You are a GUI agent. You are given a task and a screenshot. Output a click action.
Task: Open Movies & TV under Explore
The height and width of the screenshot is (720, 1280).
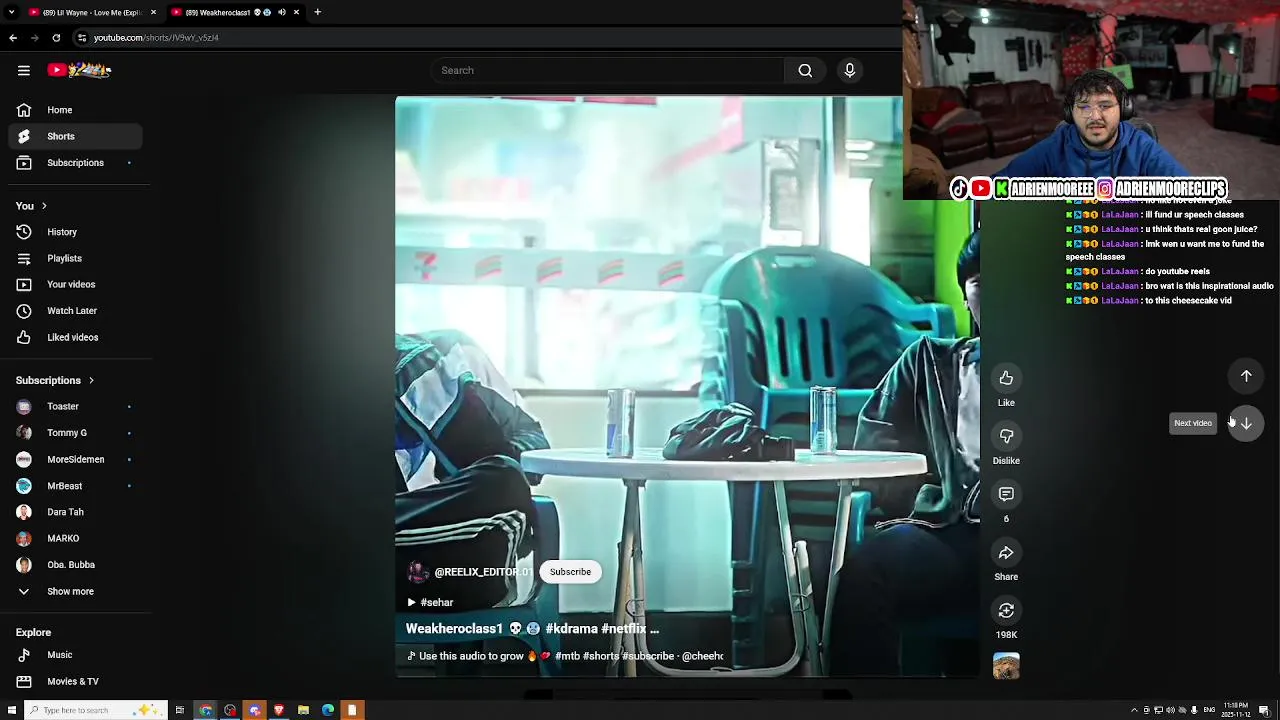[x=76, y=681]
